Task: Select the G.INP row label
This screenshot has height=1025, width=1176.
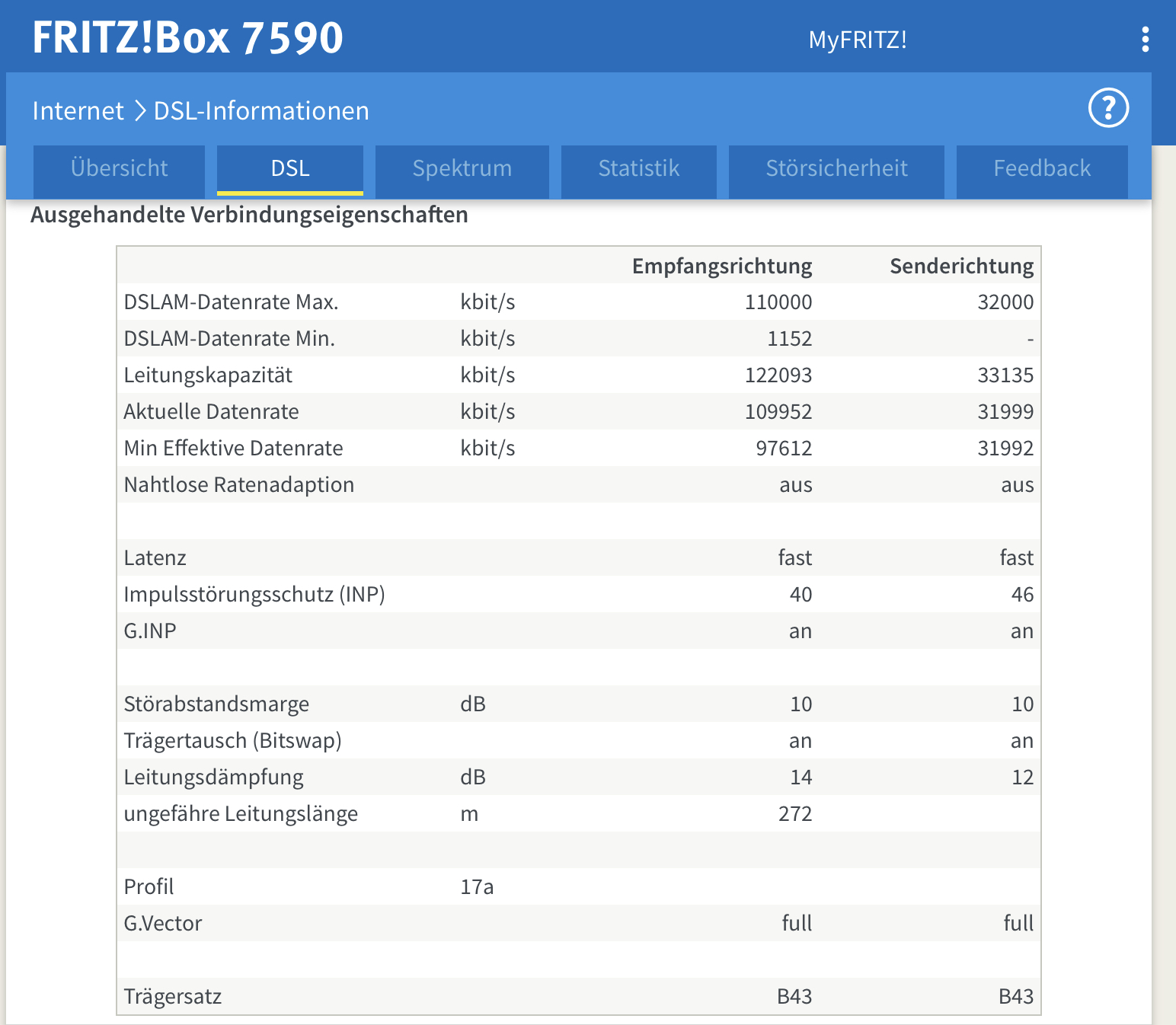Action: [150, 631]
